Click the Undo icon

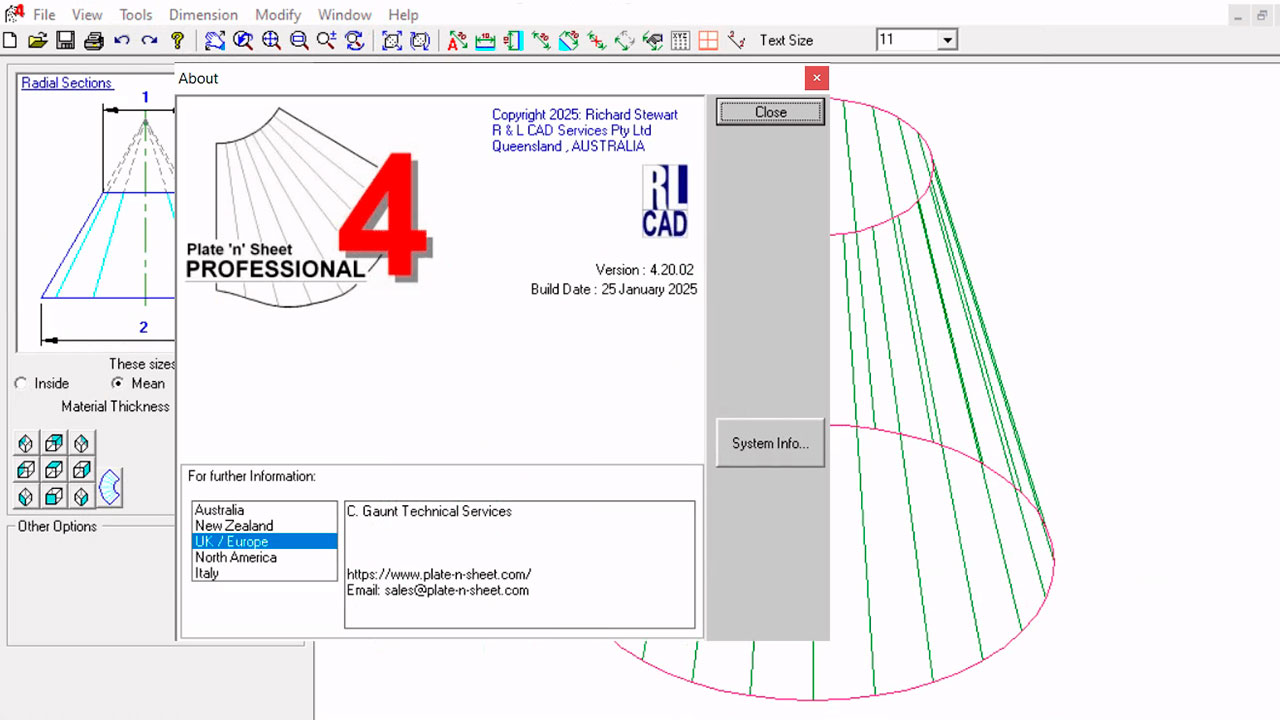click(120, 40)
